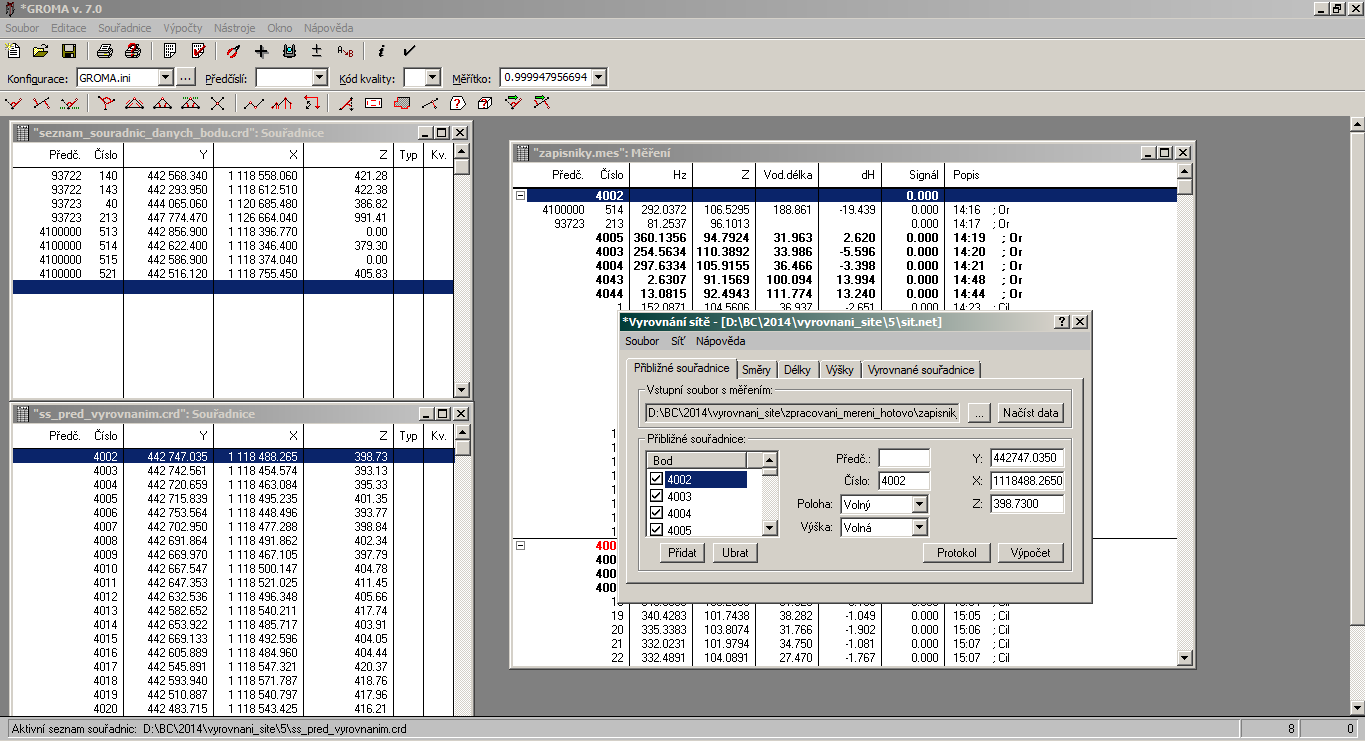1365x741 pixels.
Task: Open the Síť menu in the dialog
Action: pos(677,341)
